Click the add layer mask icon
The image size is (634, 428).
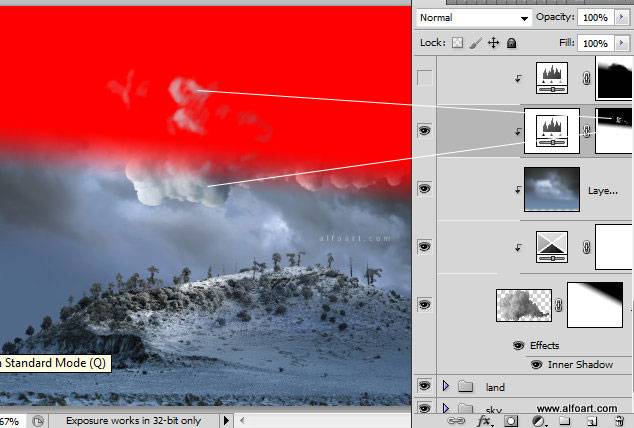click(x=511, y=421)
